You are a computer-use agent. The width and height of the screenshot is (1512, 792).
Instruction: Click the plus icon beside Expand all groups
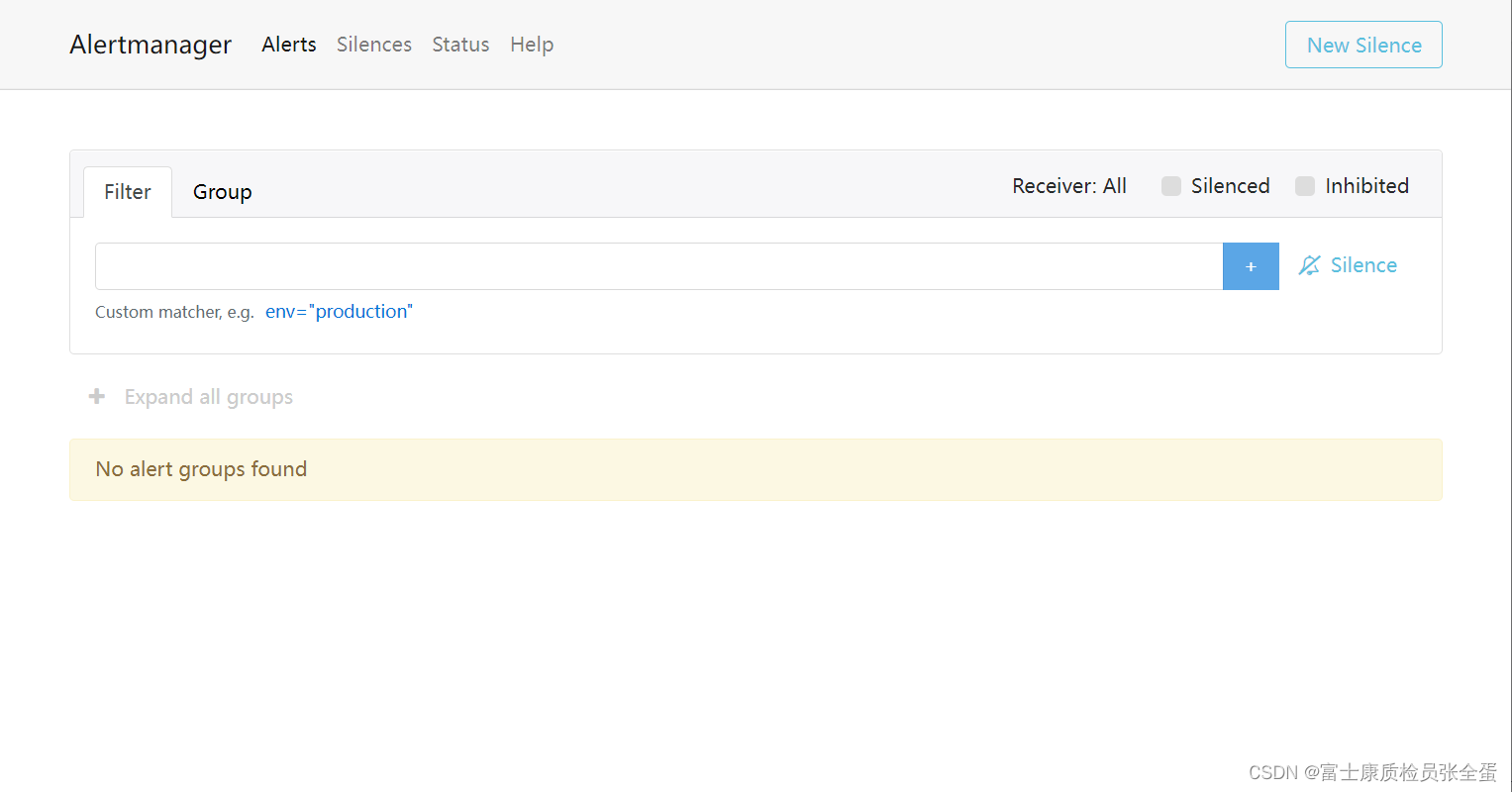[x=96, y=396]
